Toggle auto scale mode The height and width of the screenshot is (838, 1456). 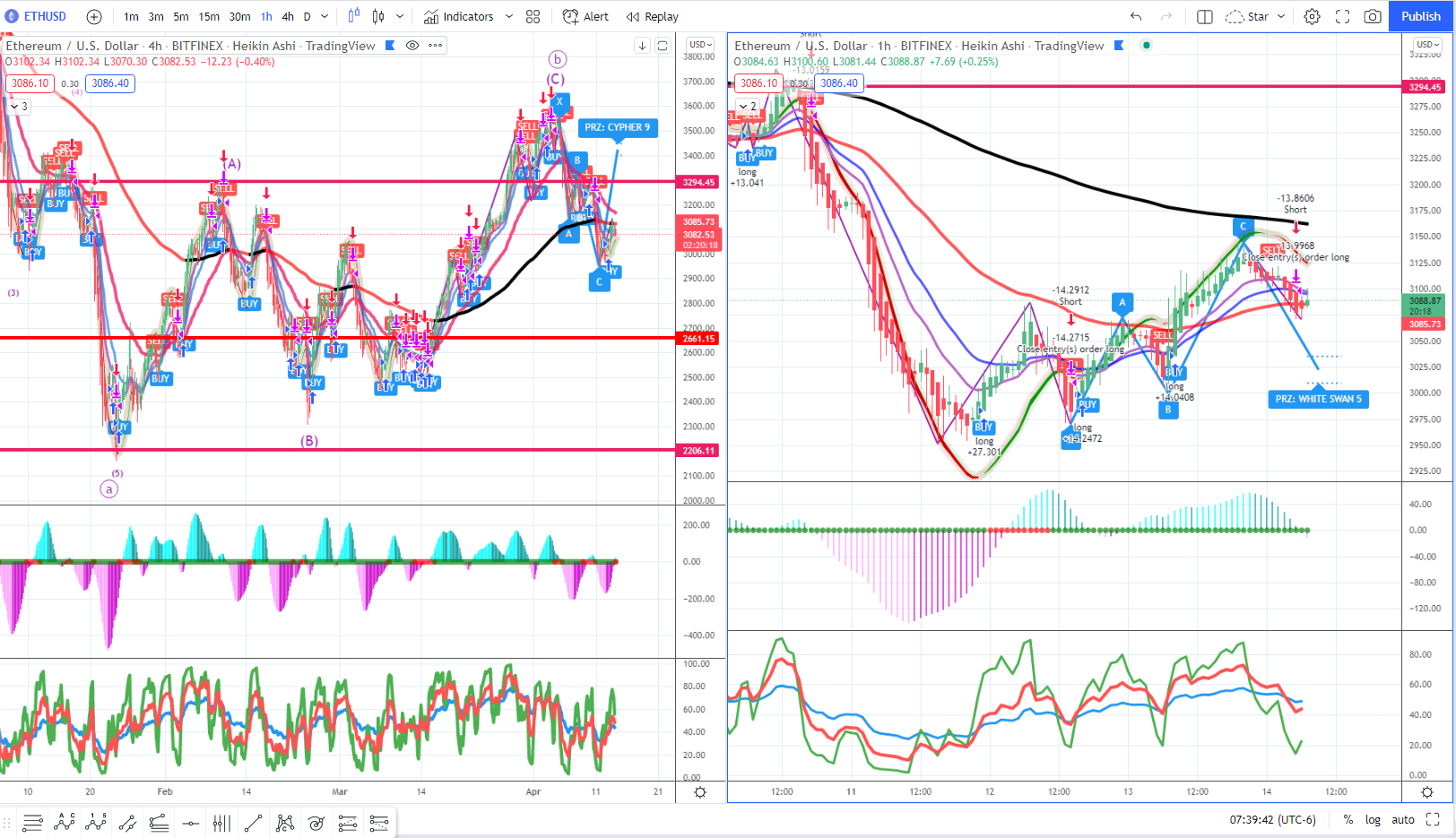pyautogui.click(x=1403, y=820)
